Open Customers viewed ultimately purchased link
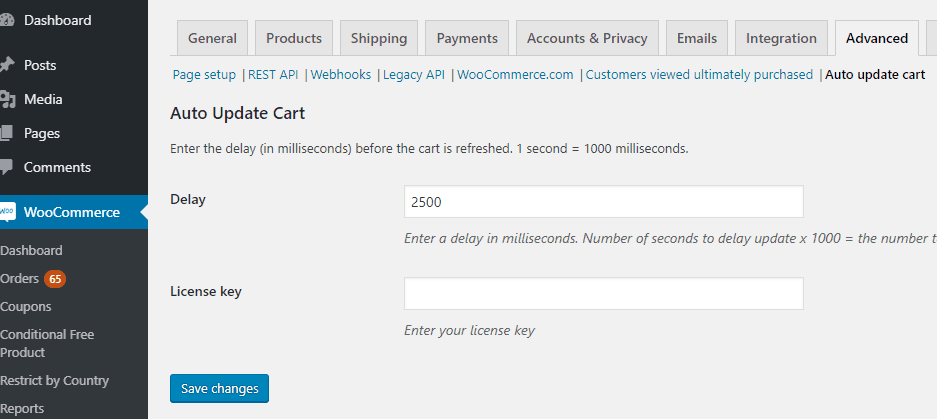The width and height of the screenshot is (937, 419). (699, 75)
